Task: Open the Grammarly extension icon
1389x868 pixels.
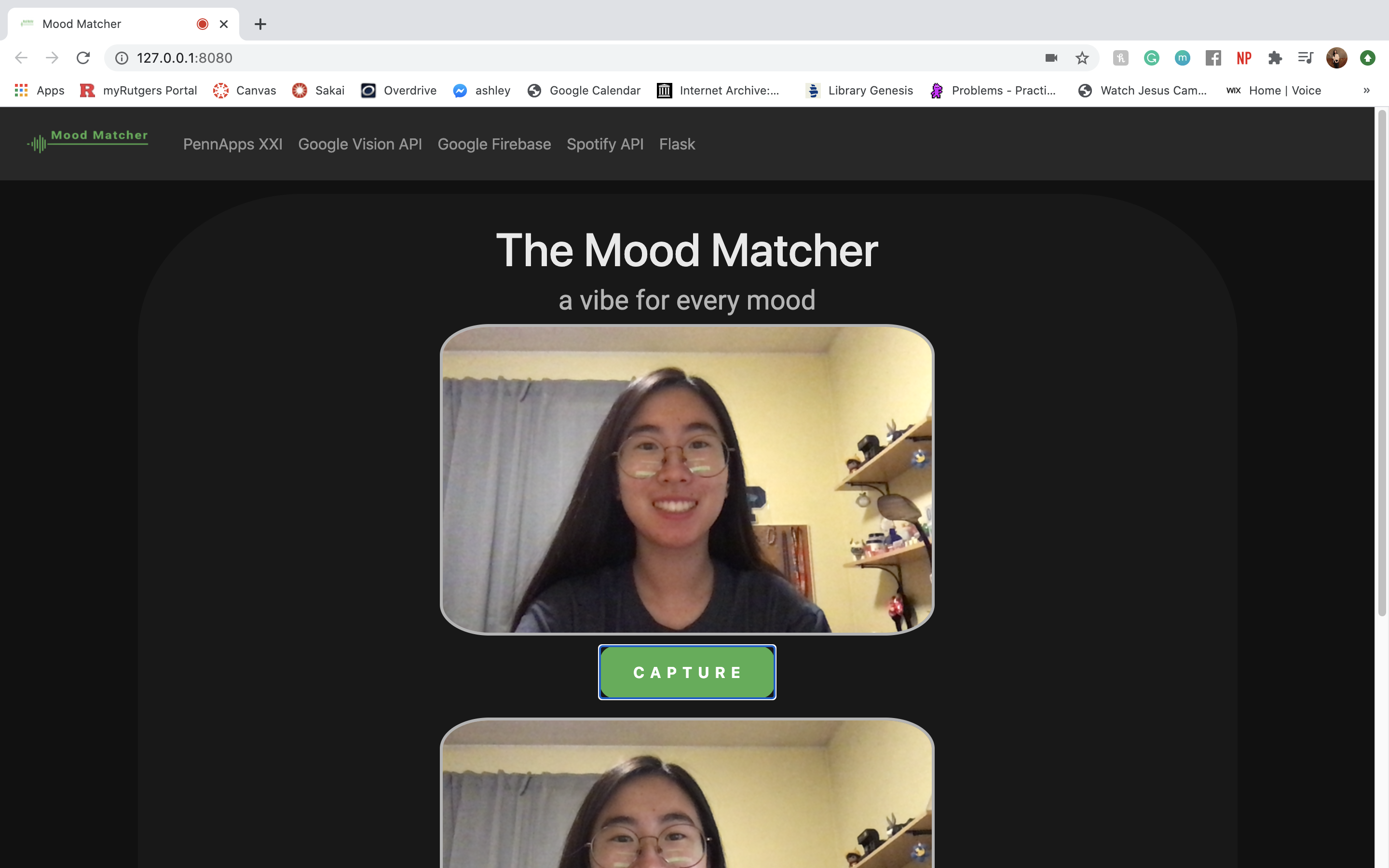Action: (x=1151, y=58)
